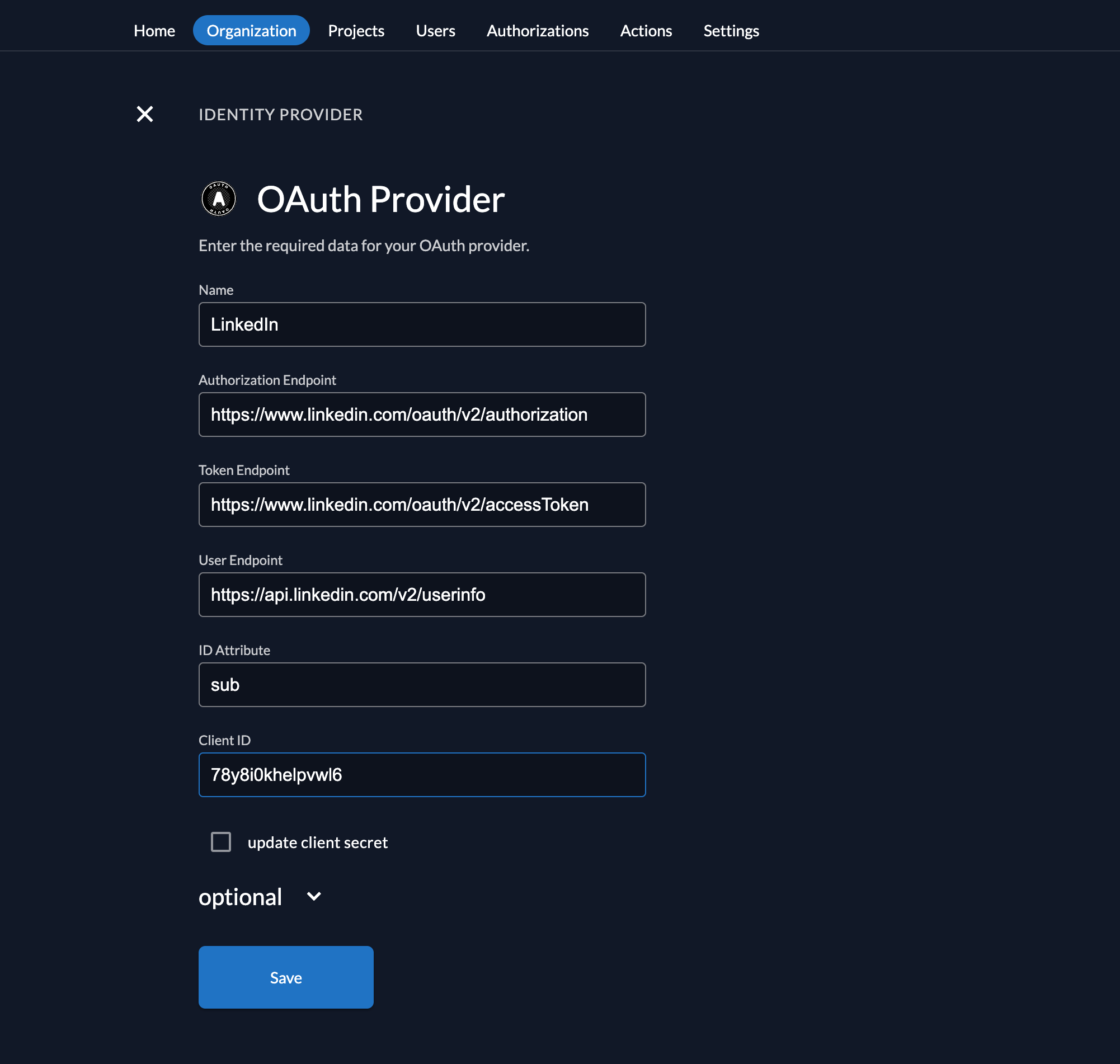This screenshot has width=1120, height=1064.
Task: Select the User Endpoint input
Action: 422,595
